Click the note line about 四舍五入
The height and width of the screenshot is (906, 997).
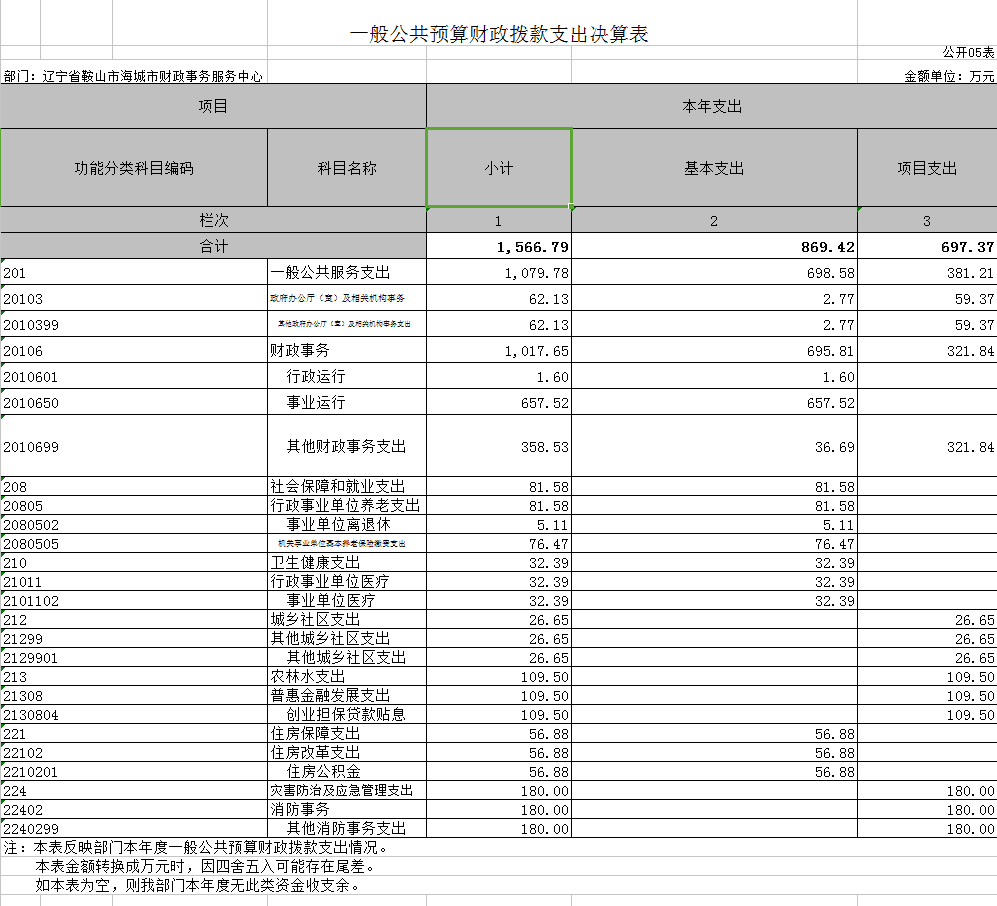(x=205, y=867)
